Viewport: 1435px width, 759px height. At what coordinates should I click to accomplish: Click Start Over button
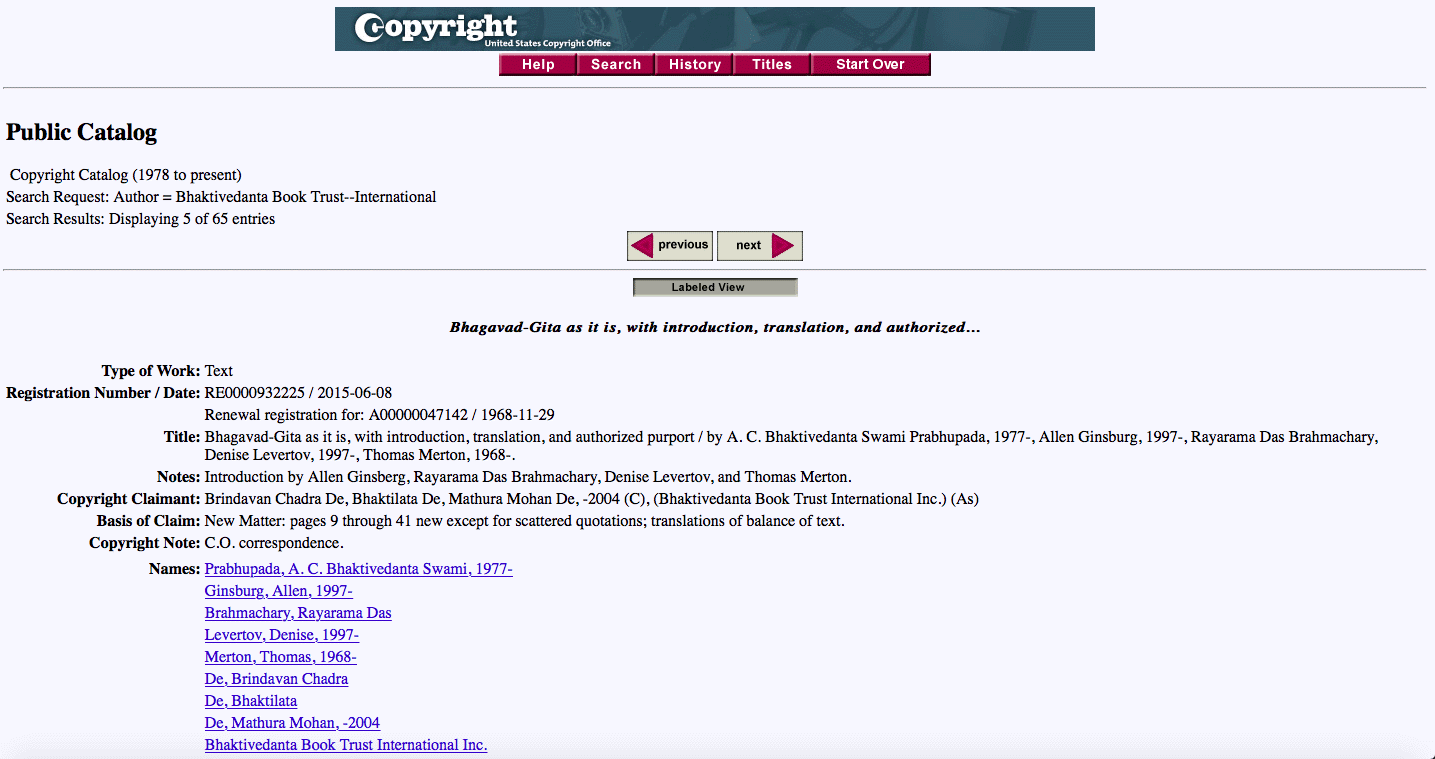pyautogui.click(x=870, y=64)
